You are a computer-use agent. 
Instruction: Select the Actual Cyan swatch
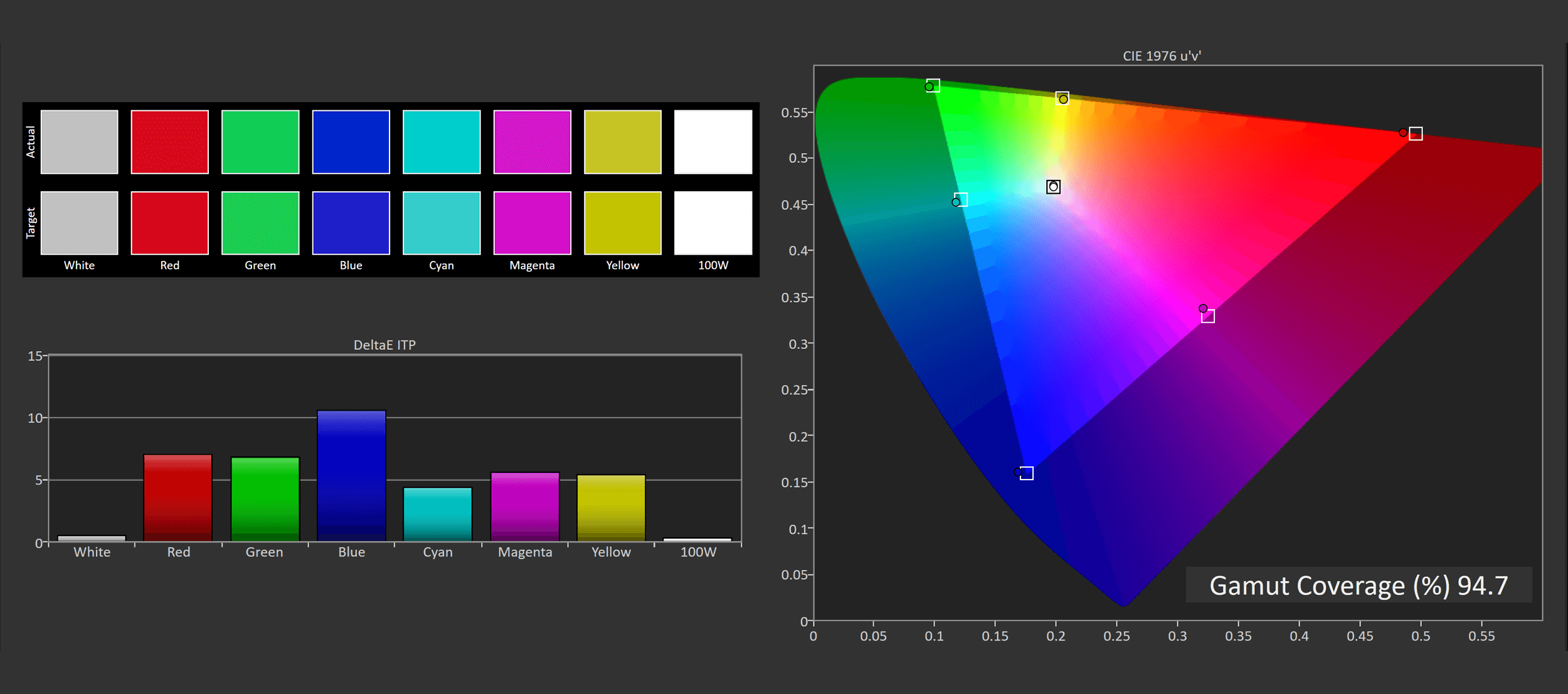tap(442, 142)
